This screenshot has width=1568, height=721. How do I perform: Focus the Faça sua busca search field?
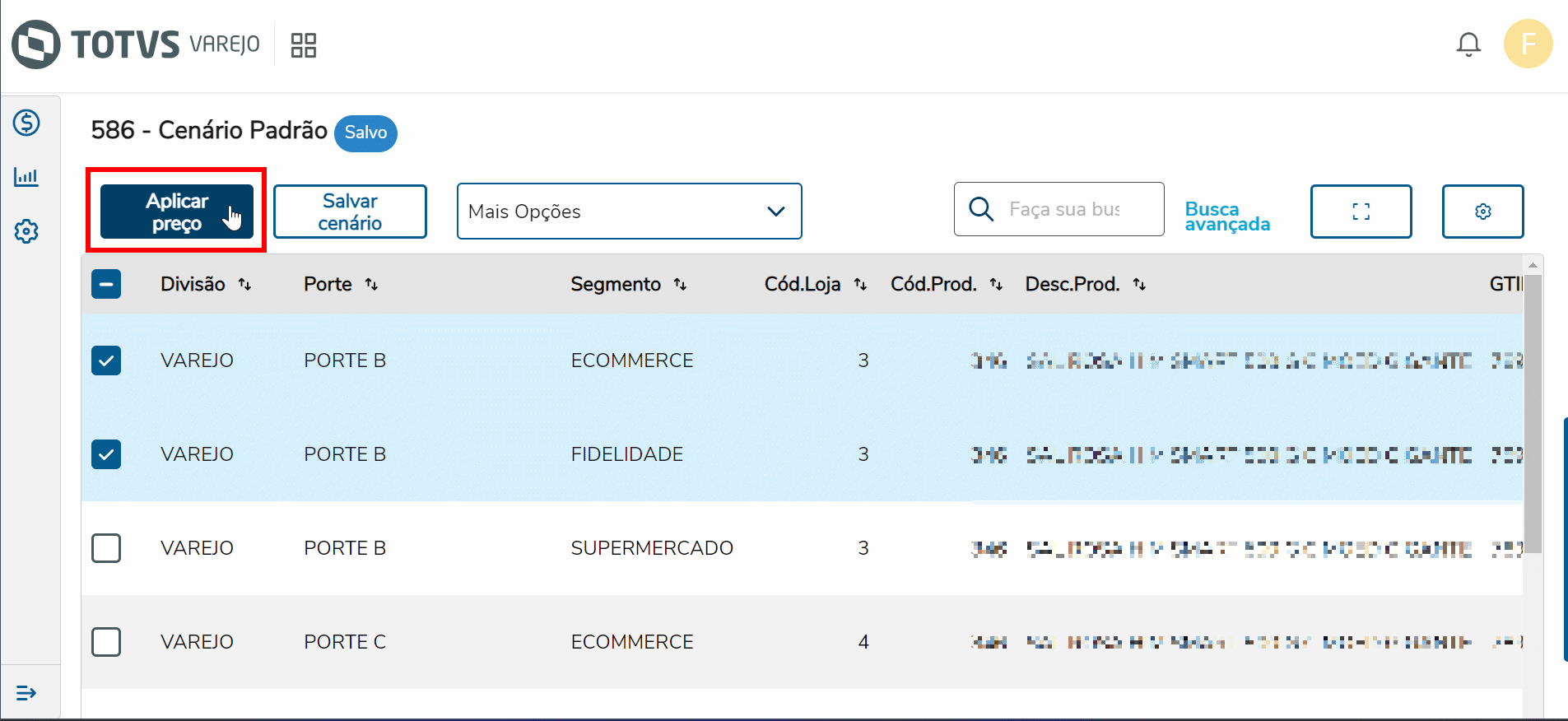1064,210
